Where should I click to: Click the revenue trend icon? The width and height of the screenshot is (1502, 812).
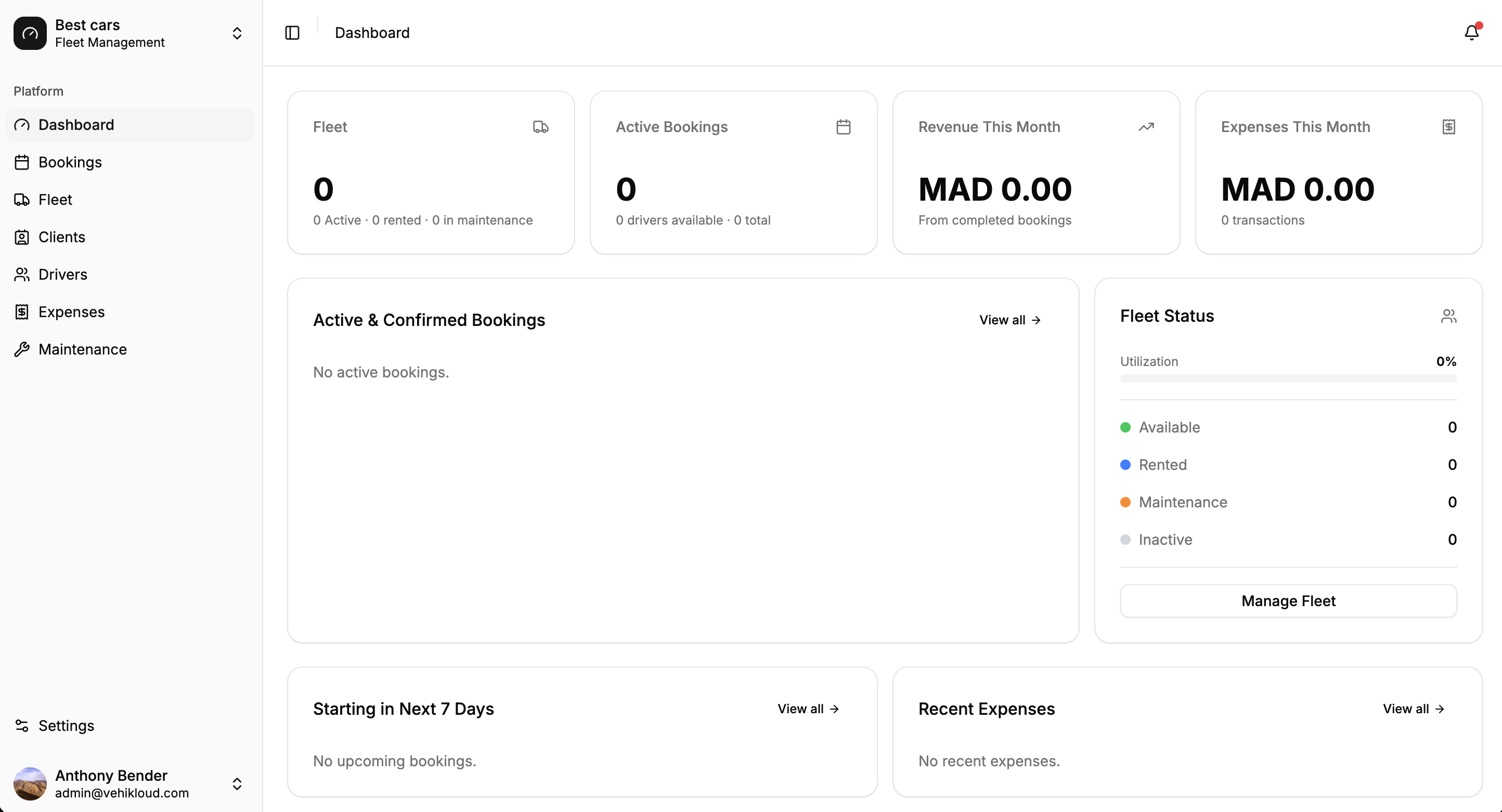coord(1146,126)
